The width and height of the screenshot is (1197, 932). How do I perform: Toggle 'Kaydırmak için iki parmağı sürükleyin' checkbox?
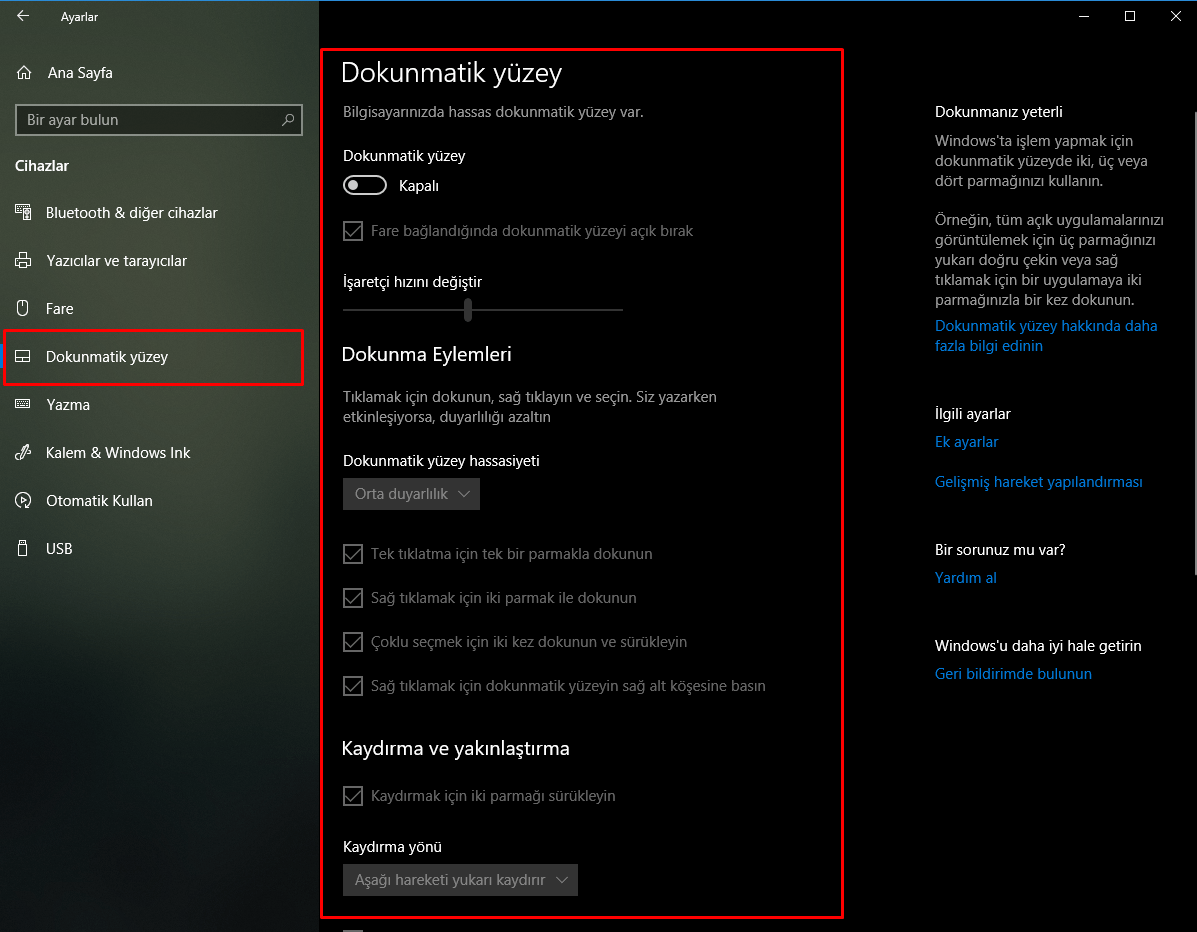(x=353, y=795)
